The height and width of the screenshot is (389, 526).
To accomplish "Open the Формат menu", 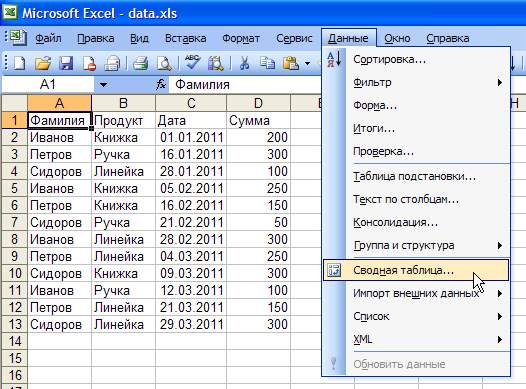I will pyautogui.click(x=241, y=38).
